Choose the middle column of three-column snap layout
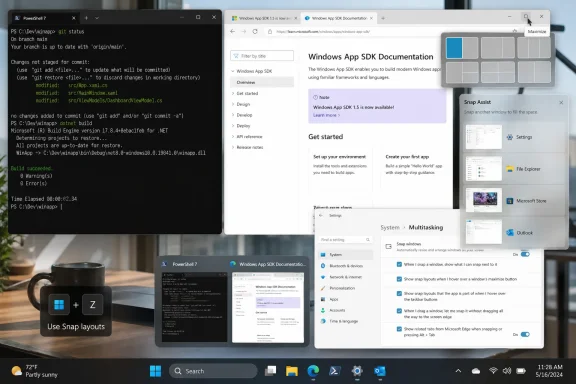This screenshot has height=384, width=576. (x=534, y=48)
